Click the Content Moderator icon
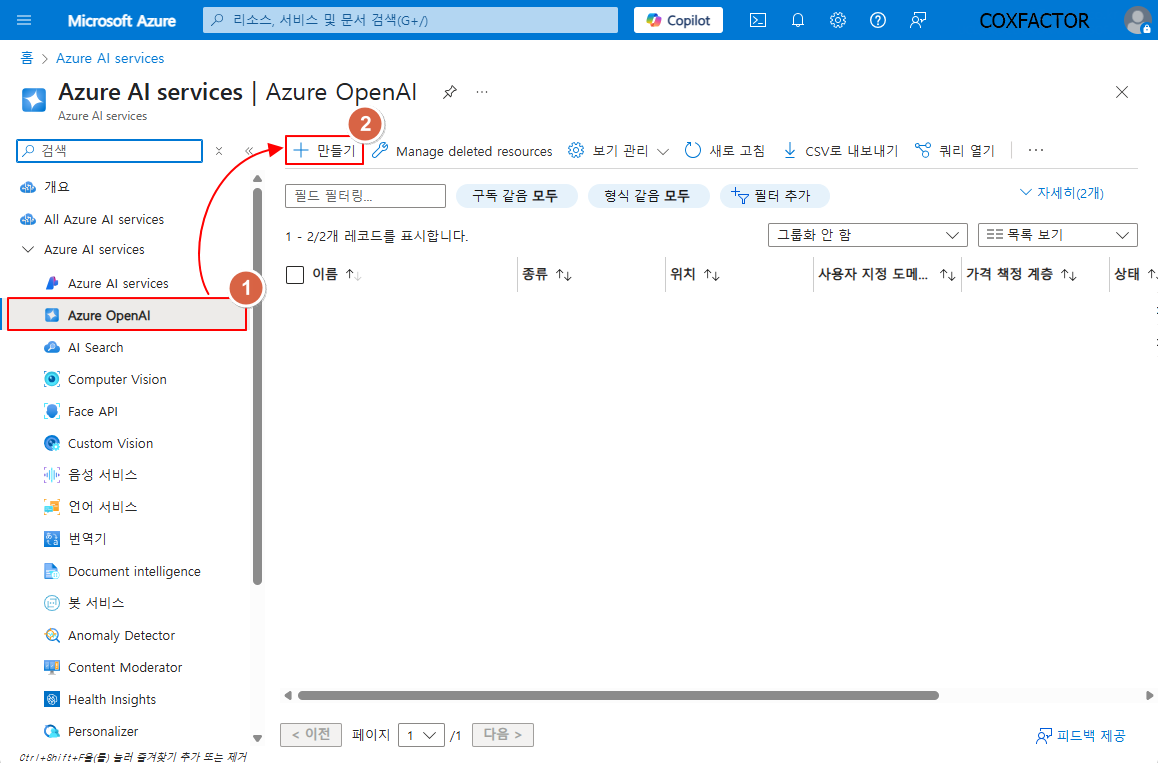Screen dimensions: 1158x763 click(52, 667)
